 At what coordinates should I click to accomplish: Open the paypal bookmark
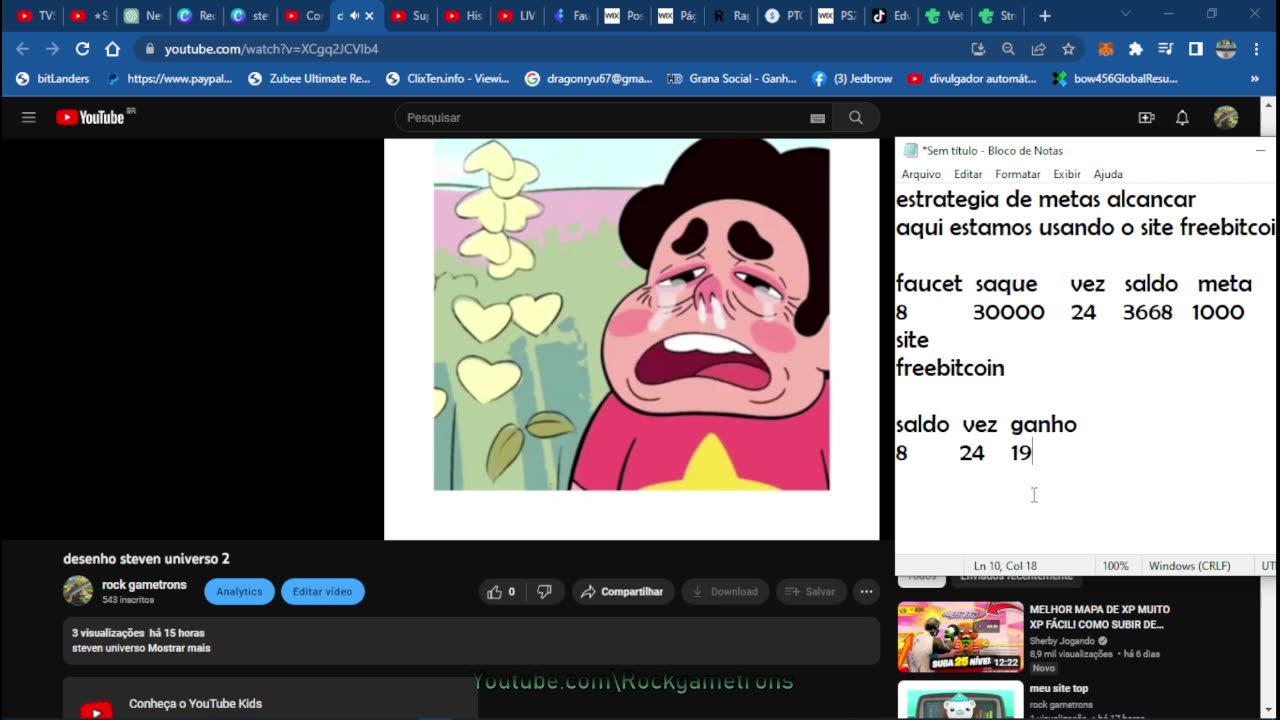169,78
